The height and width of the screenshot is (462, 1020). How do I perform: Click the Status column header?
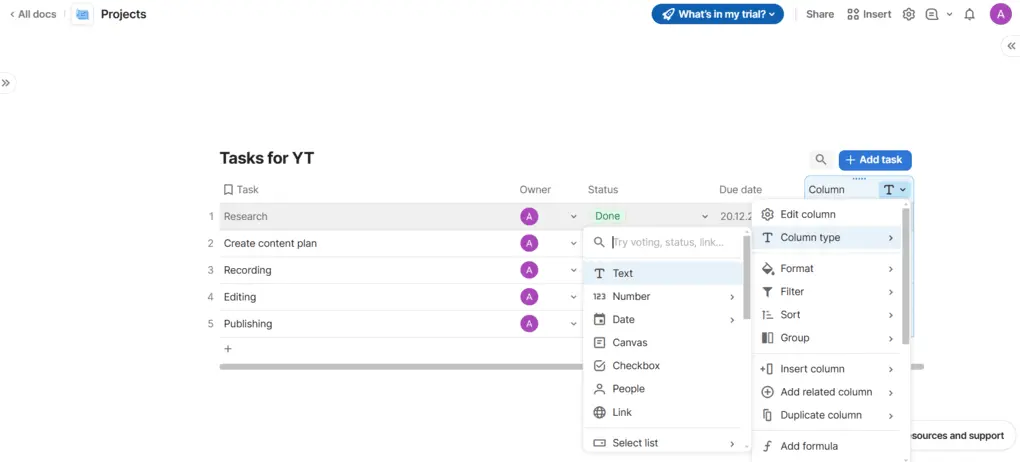[602, 189]
